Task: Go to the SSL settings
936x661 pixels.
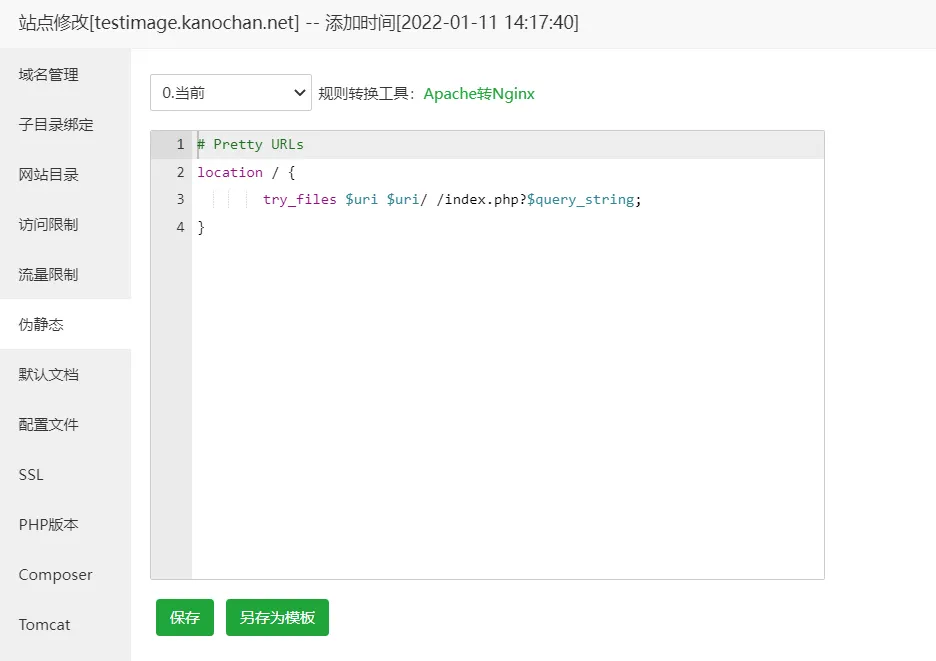Action: pos(65,475)
